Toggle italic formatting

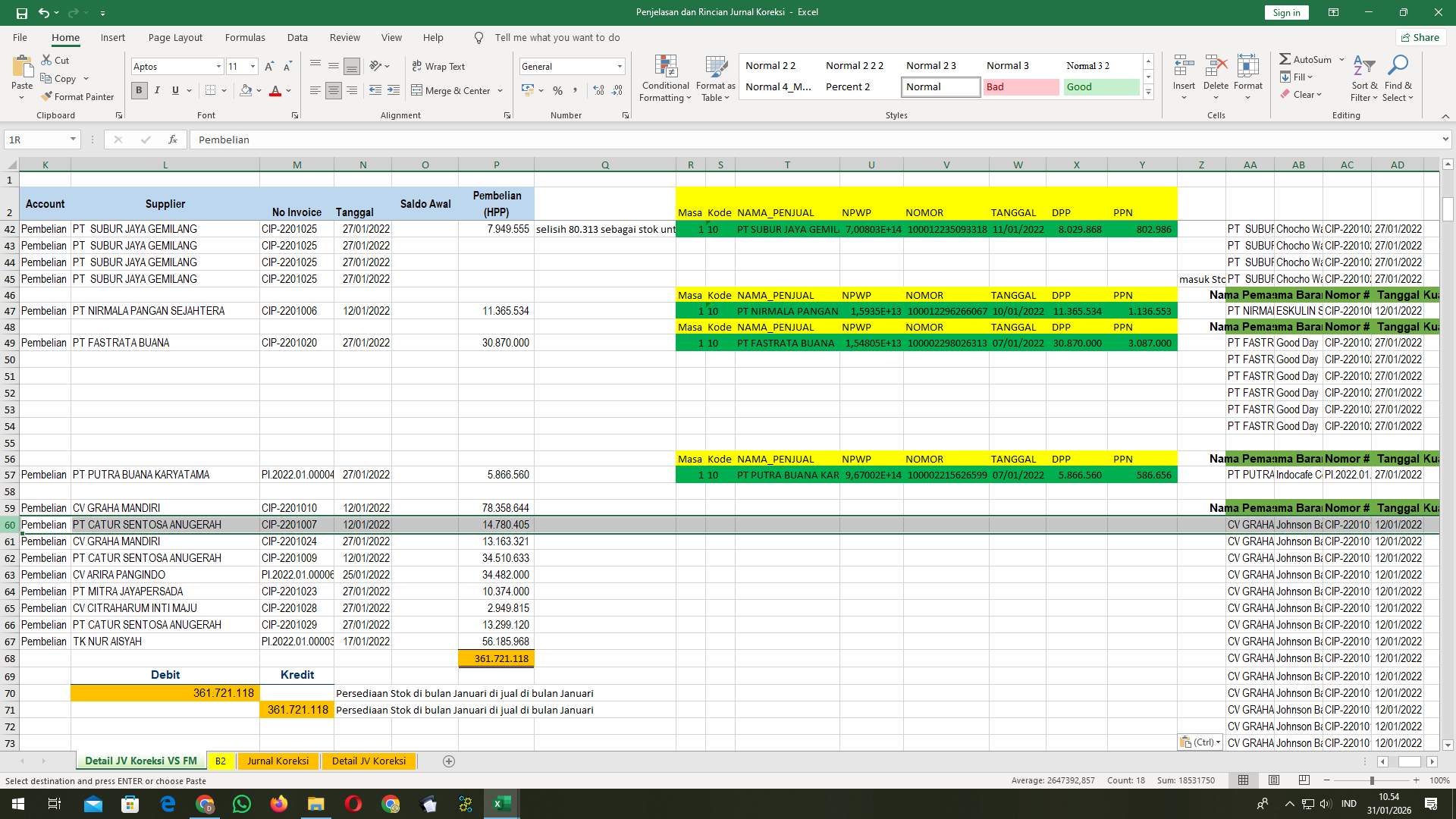click(157, 90)
